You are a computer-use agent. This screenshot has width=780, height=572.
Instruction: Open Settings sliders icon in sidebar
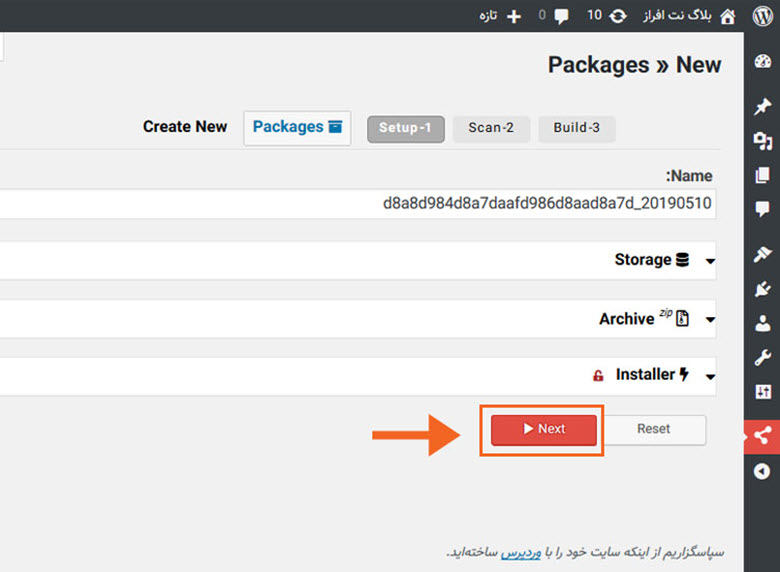[763, 391]
